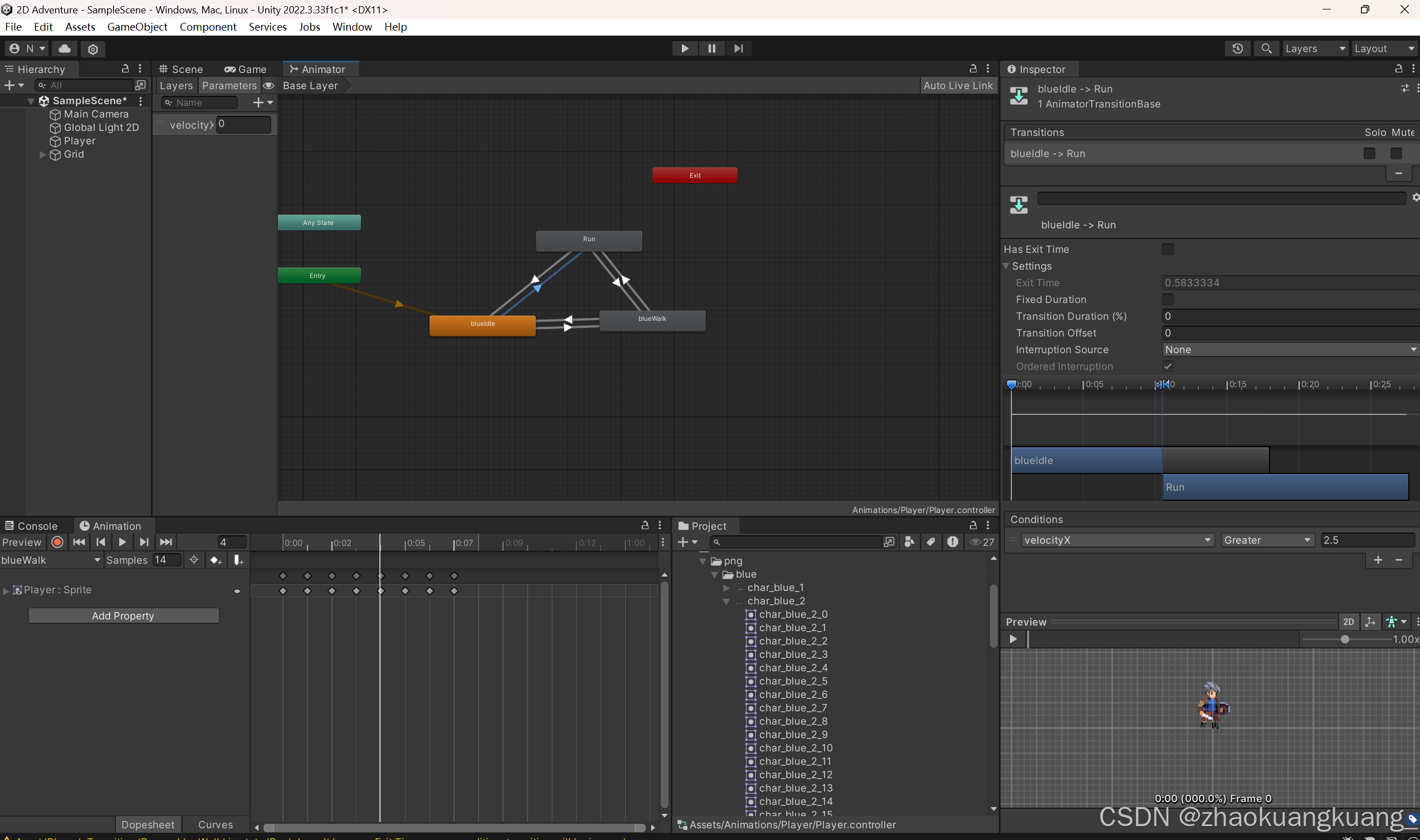The width and height of the screenshot is (1420, 840).
Task: Open Undo History icon in toolbar
Action: [x=1237, y=48]
